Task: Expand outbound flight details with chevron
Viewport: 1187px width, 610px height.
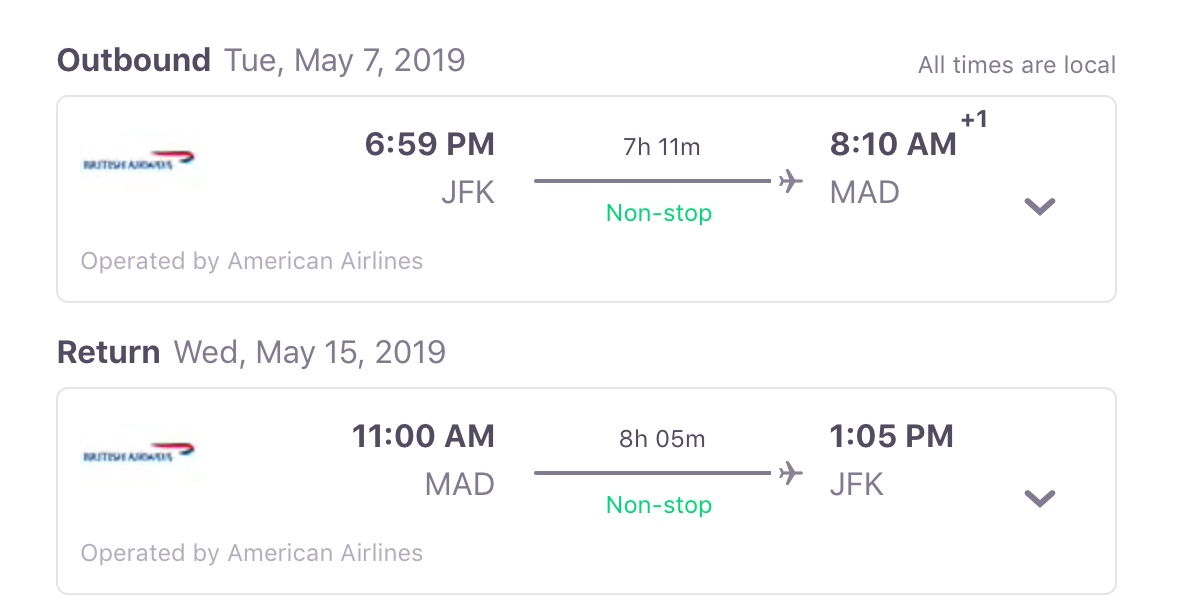Action: tap(1040, 207)
